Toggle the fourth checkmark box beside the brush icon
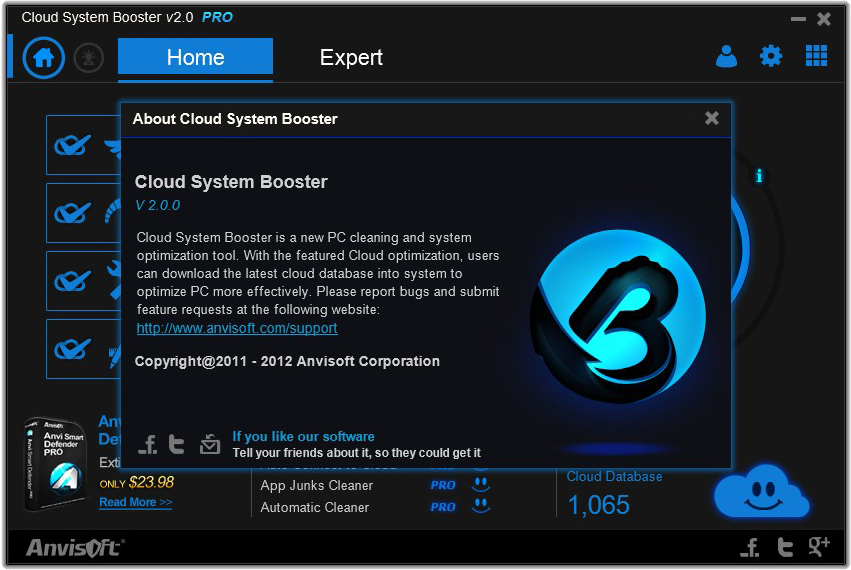 pos(72,349)
